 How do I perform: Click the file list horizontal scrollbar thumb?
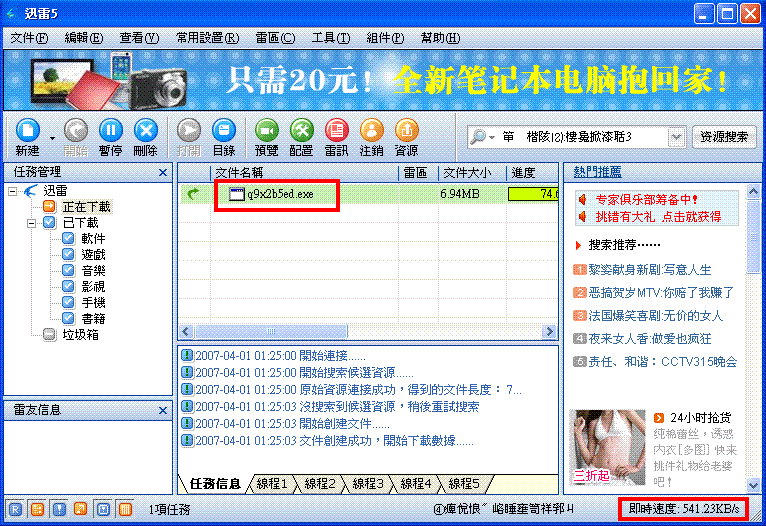(271, 332)
